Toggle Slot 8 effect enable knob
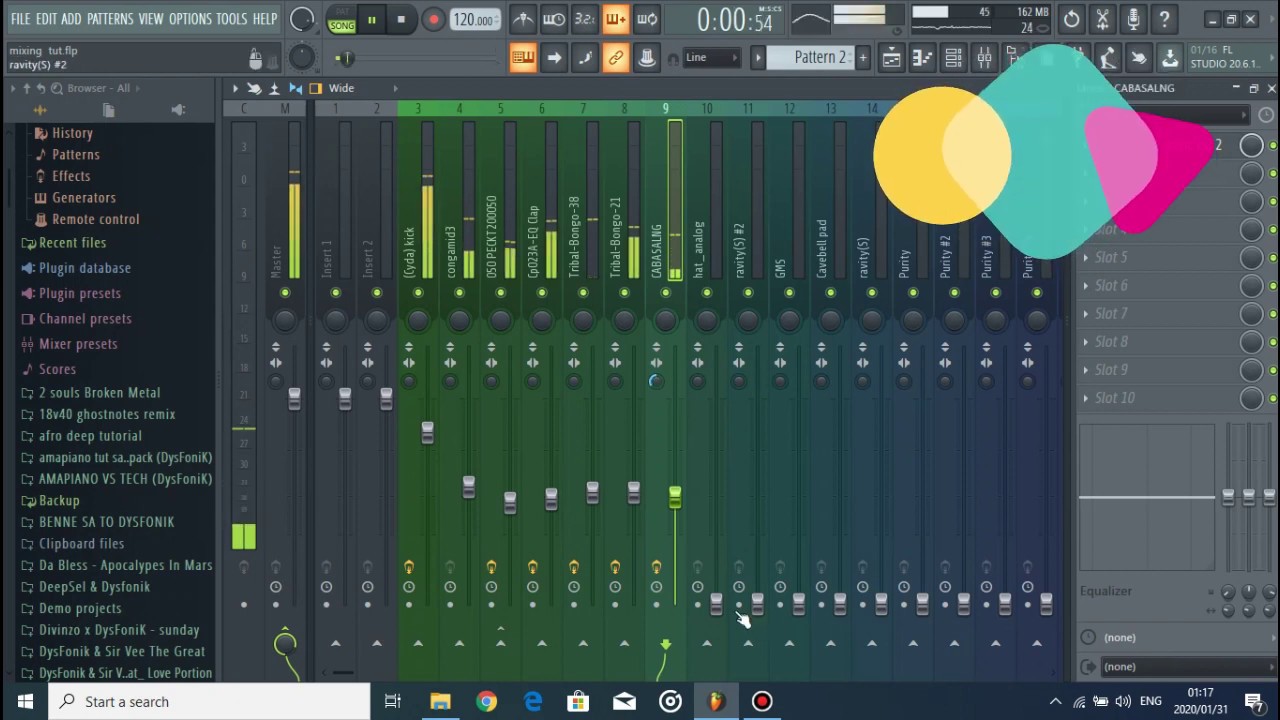Screen dimensions: 1280x720 (1251, 342)
